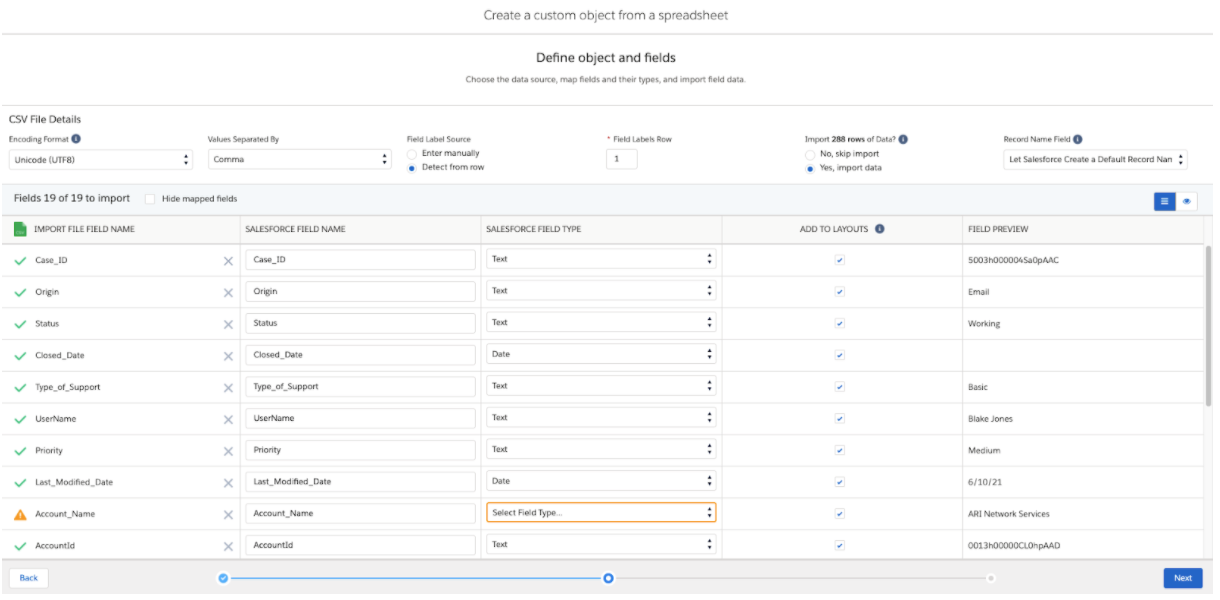Uncheck Add to Layouts for Origin row
Viewport: 1220px width, 600px height.
839,292
